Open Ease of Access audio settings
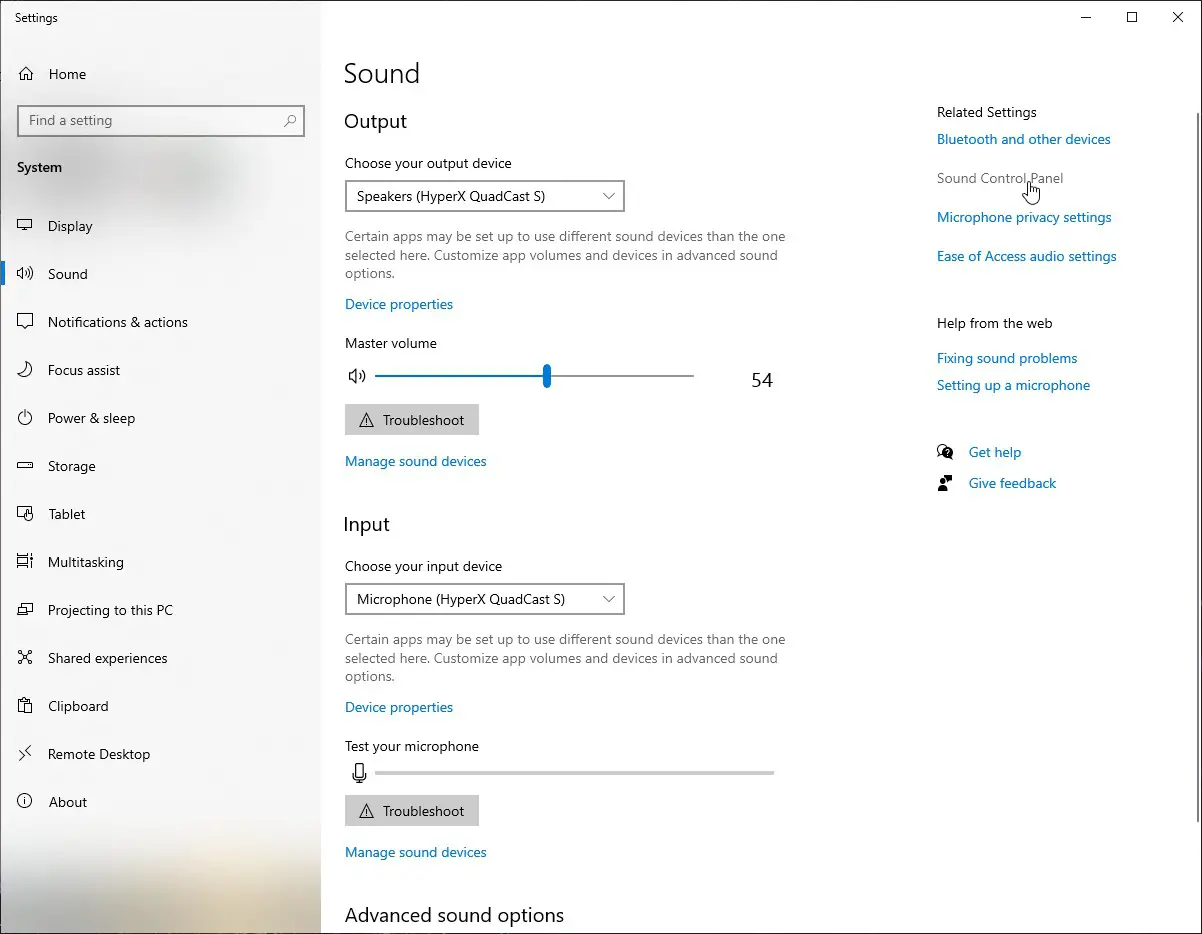This screenshot has width=1202, height=934. point(1027,256)
